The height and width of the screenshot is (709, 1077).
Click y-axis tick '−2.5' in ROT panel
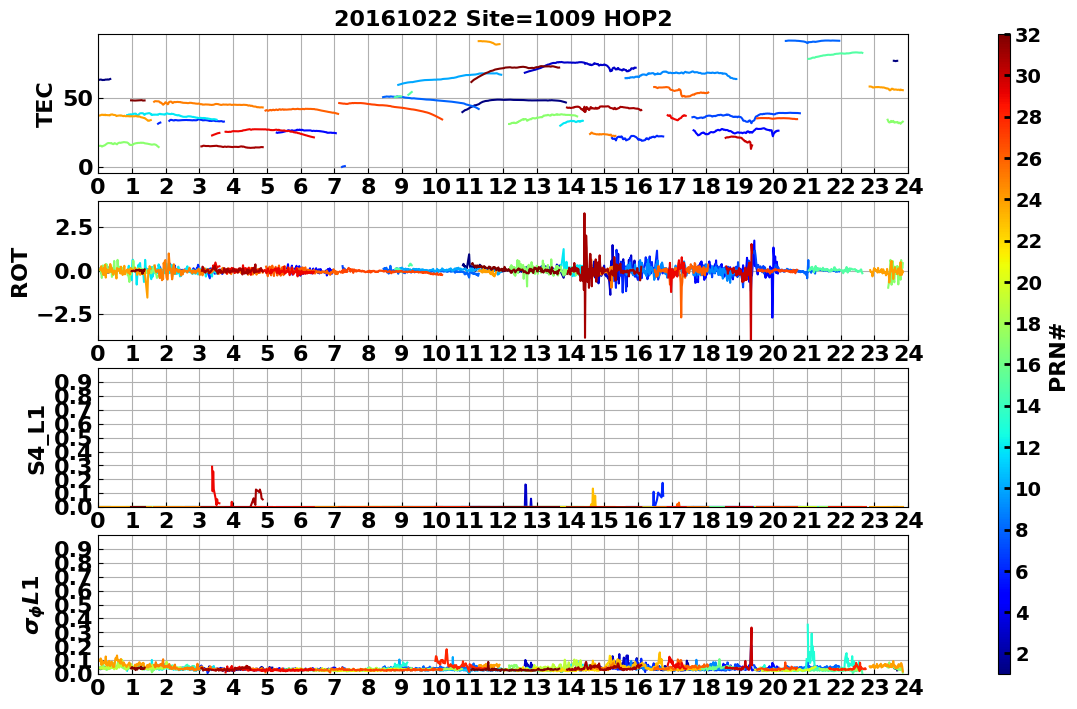[65, 315]
